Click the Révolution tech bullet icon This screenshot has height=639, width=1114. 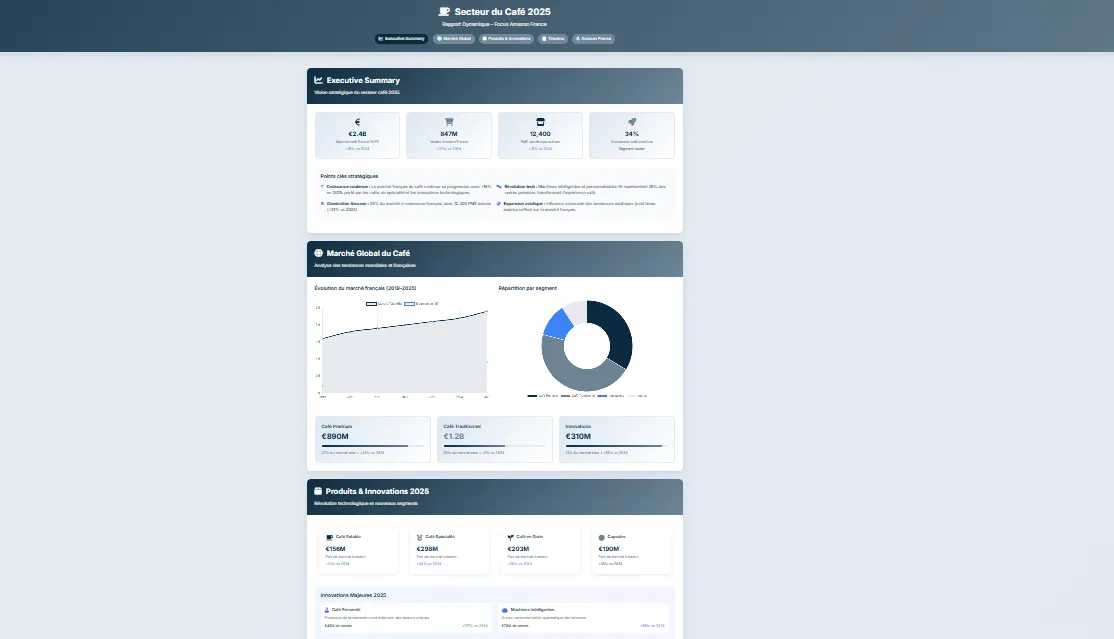click(499, 187)
